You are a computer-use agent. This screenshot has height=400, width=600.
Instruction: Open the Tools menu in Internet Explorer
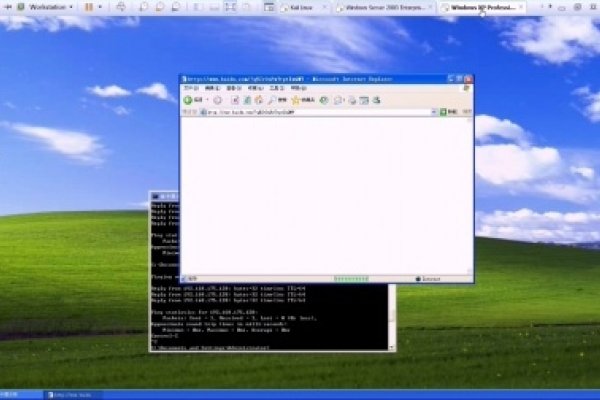tap(277, 88)
